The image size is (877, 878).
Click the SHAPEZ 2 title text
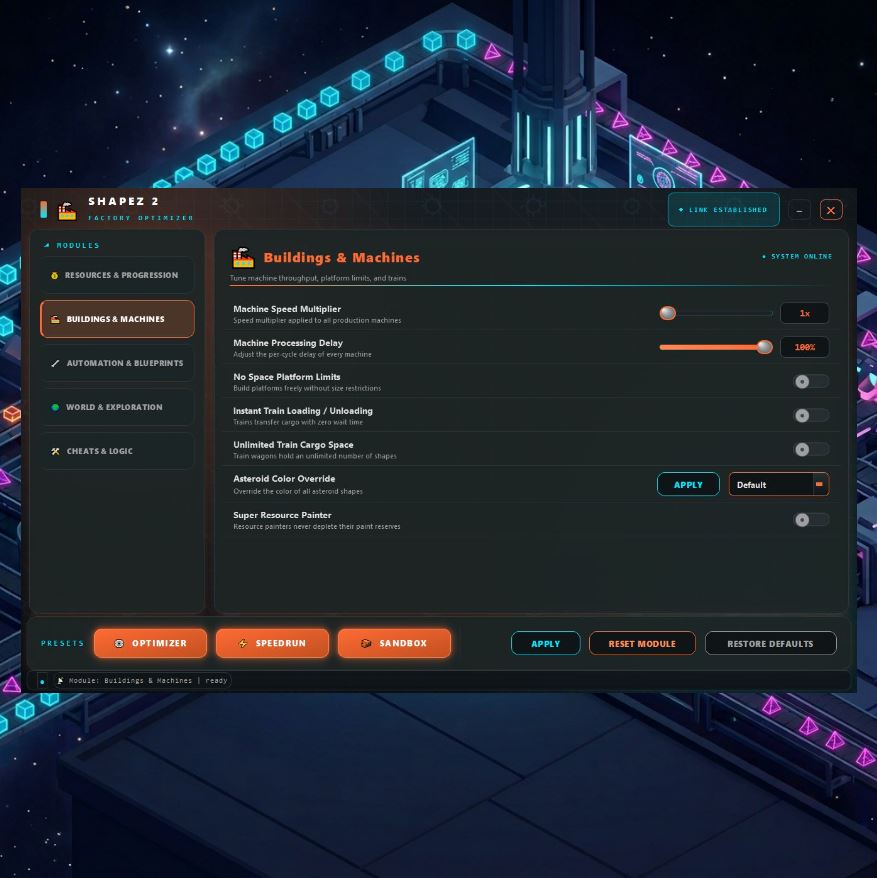[124, 201]
